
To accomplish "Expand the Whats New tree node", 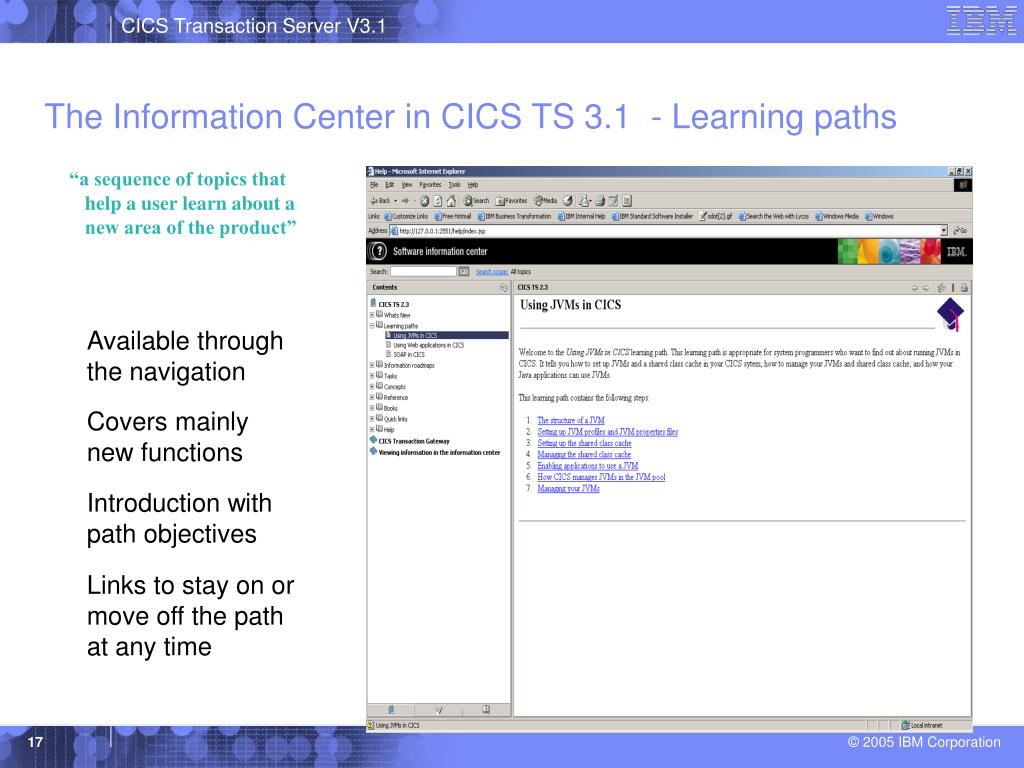I will coord(372,315).
